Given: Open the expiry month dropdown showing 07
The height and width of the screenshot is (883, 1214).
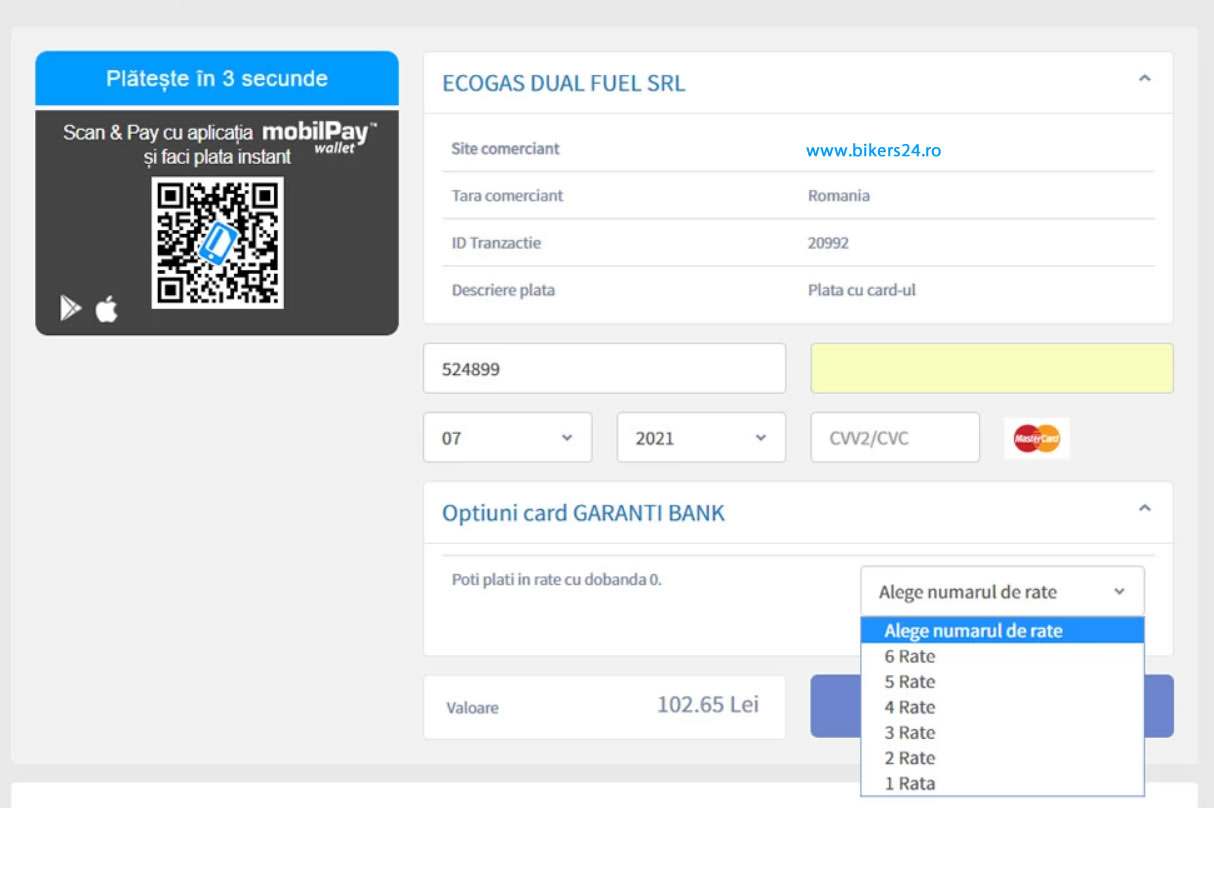Looking at the screenshot, I should point(508,438).
